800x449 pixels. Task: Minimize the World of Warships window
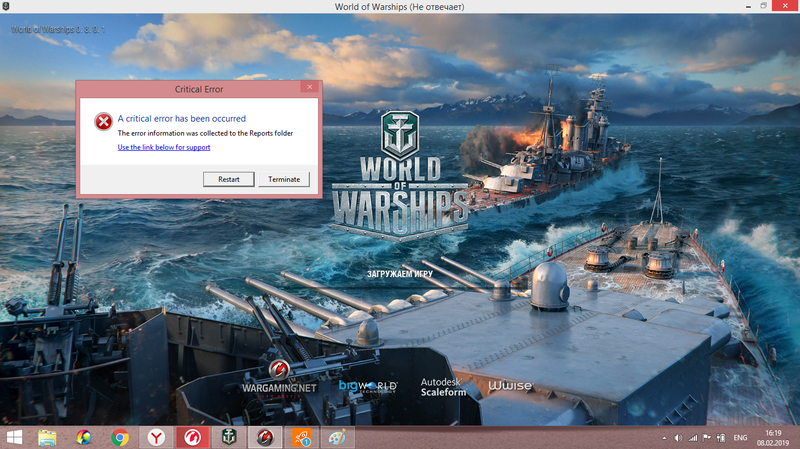click(748, 6)
